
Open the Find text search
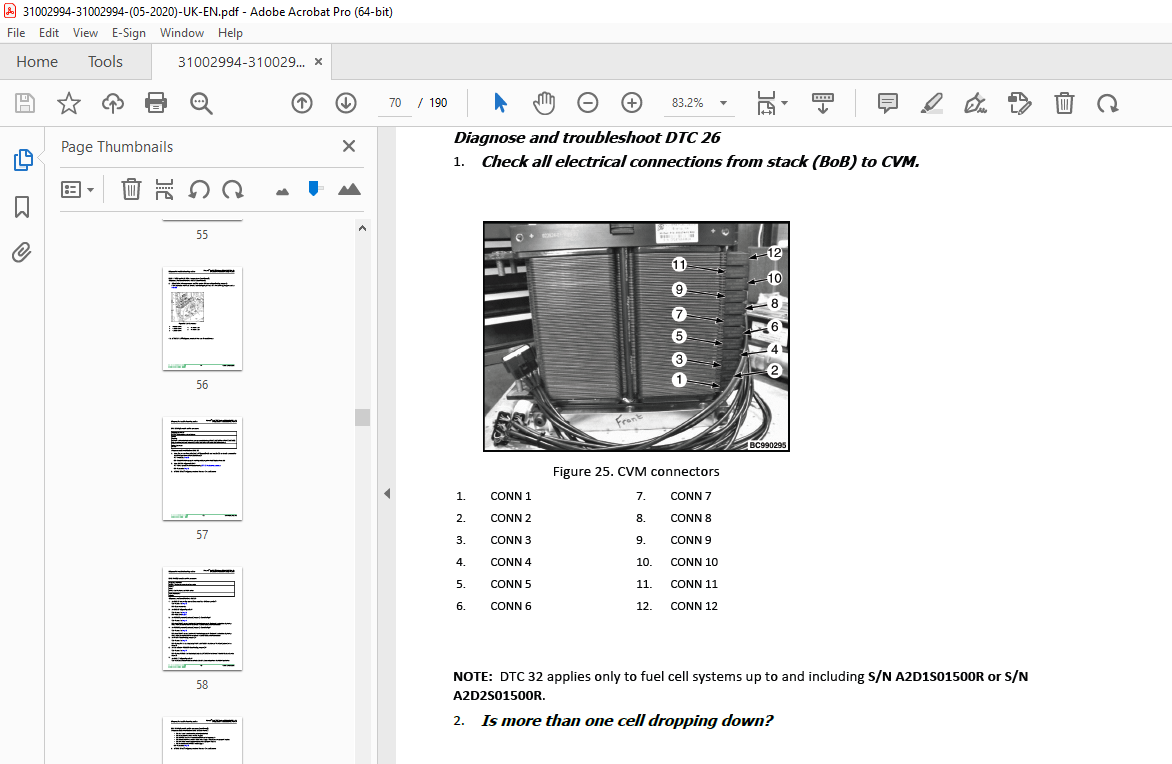click(201, 103)
